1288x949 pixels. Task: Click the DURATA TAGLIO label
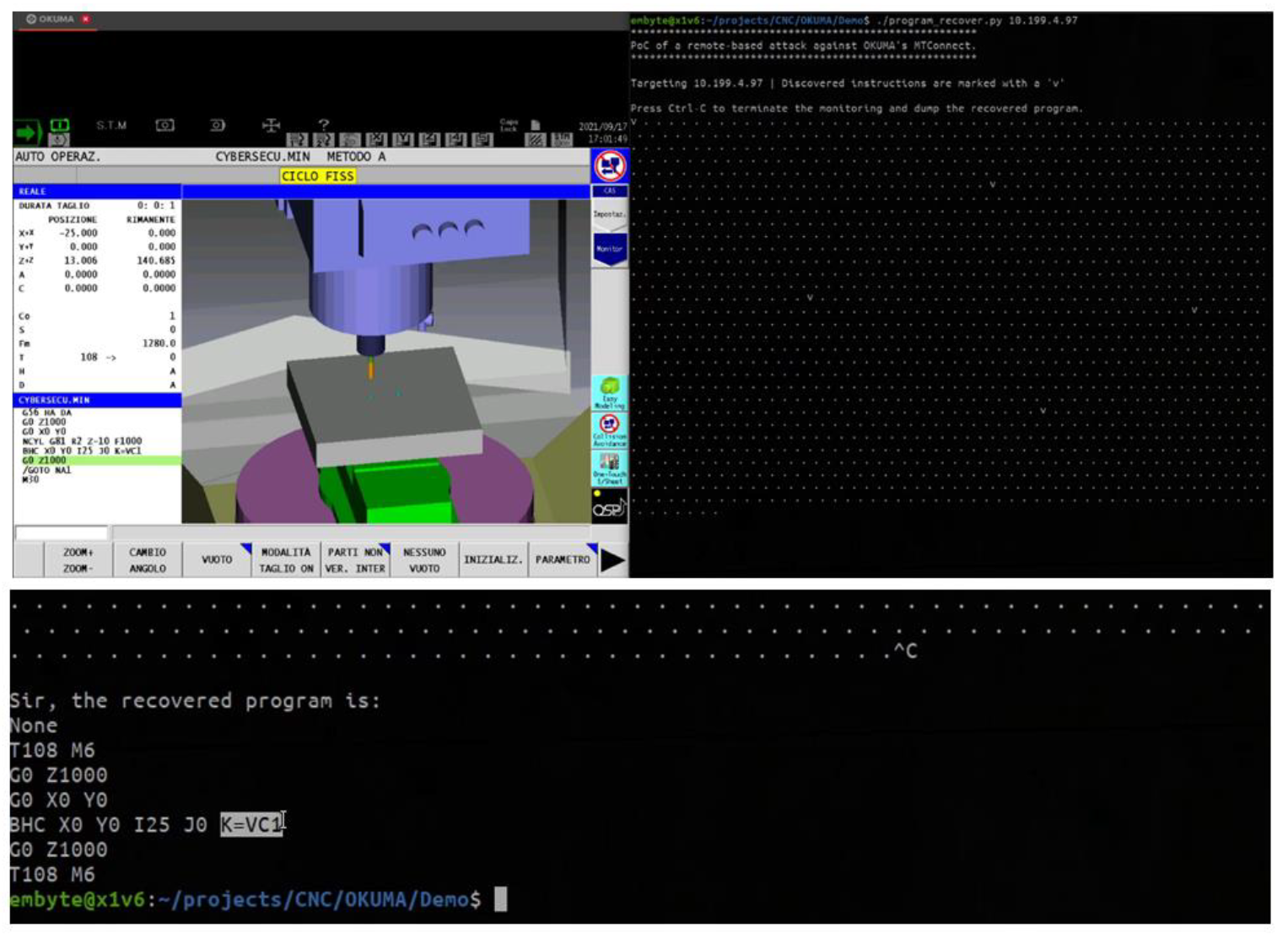54,205
